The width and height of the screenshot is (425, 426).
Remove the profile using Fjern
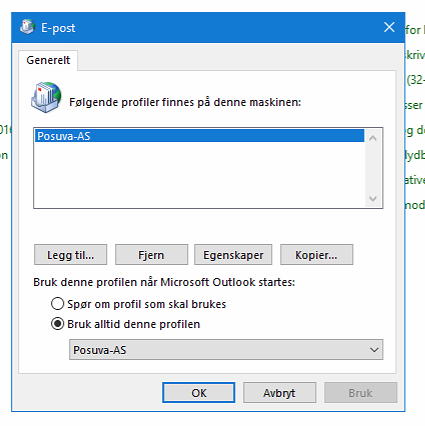(151, 255)
